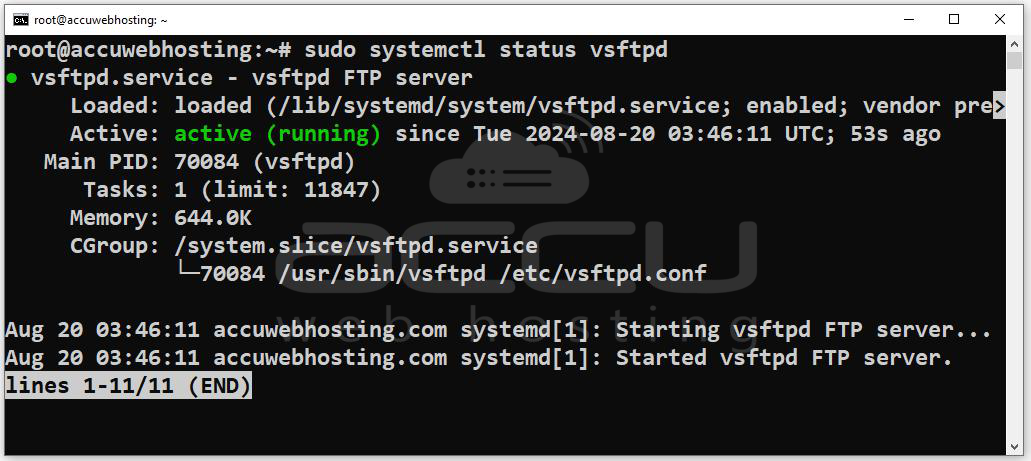Click the 'Started vsftpd FTP server.' log line

tap(784, 358)
